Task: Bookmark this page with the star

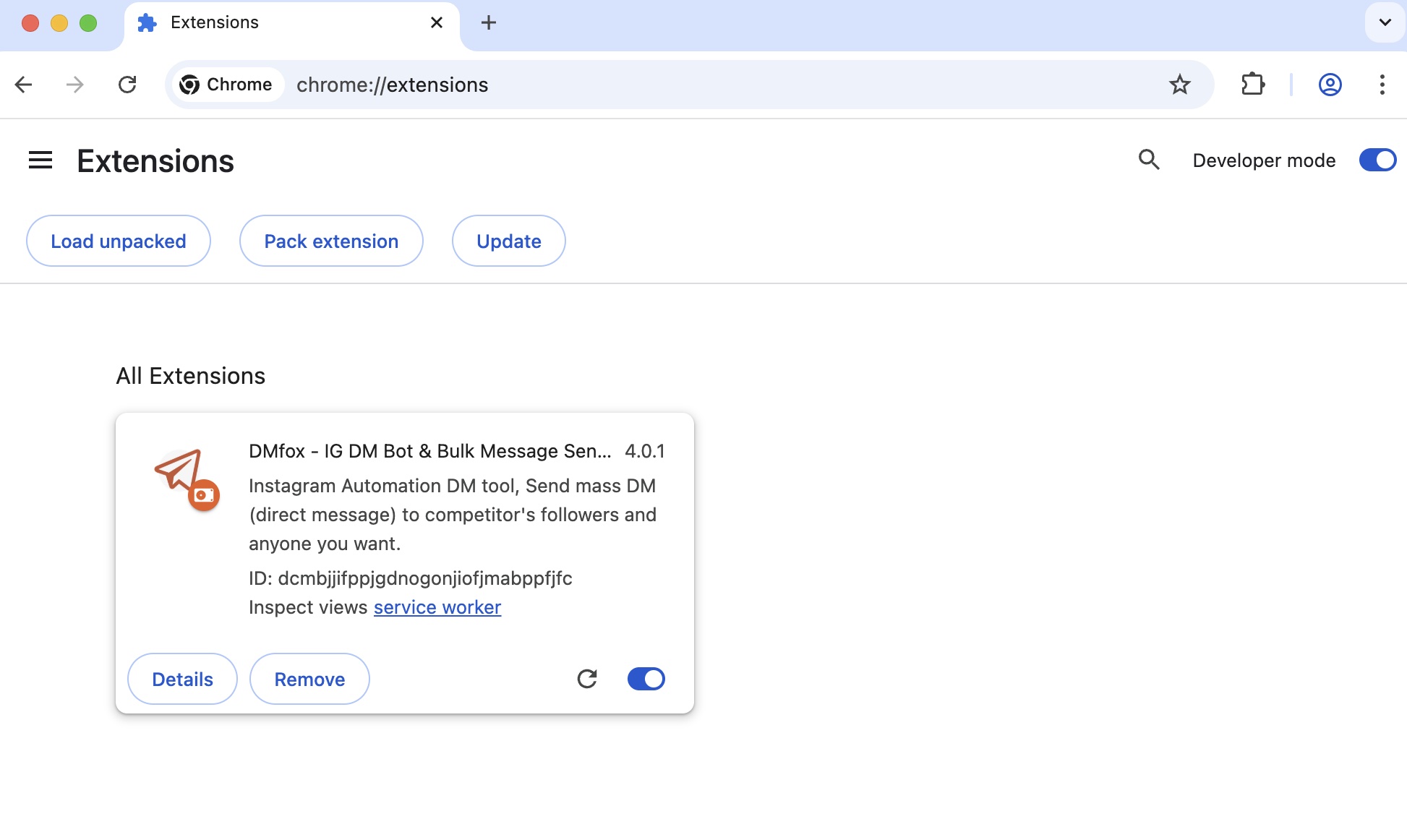Action: [1180, 85]
